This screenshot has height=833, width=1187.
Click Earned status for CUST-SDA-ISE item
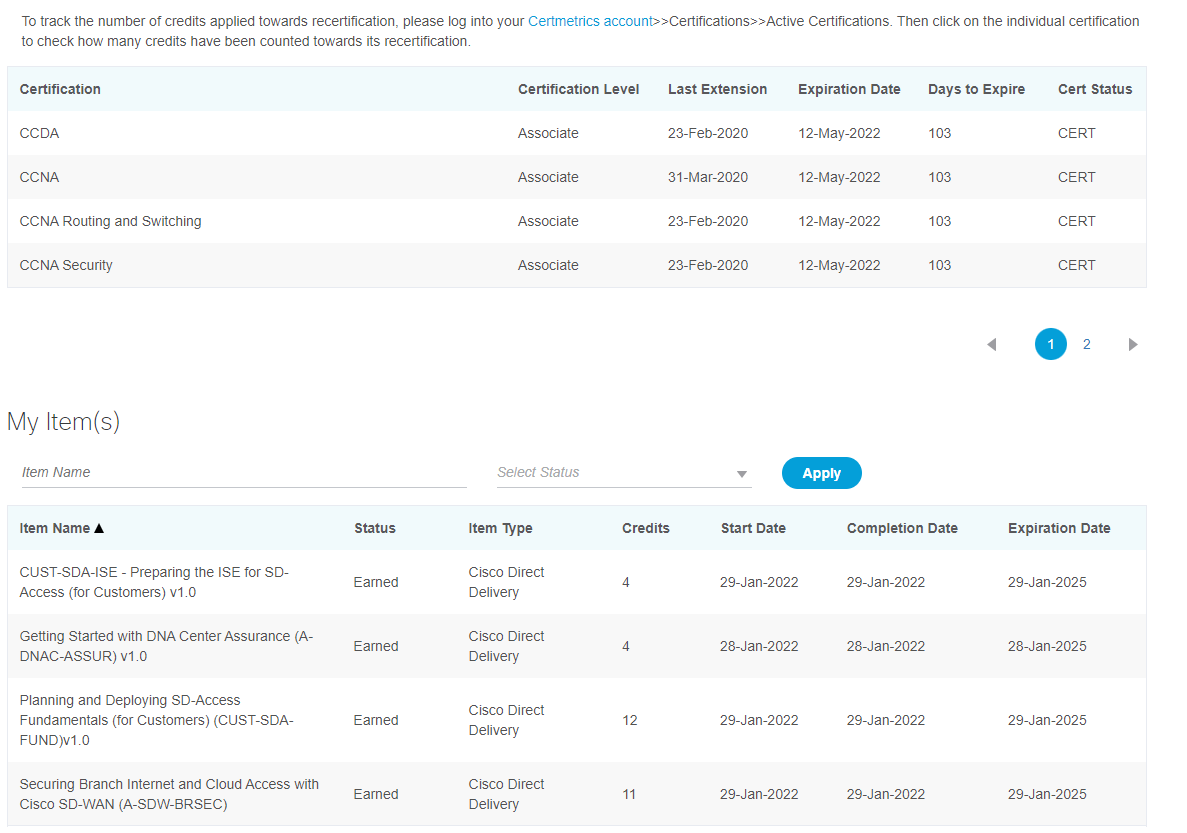[375, 582]
